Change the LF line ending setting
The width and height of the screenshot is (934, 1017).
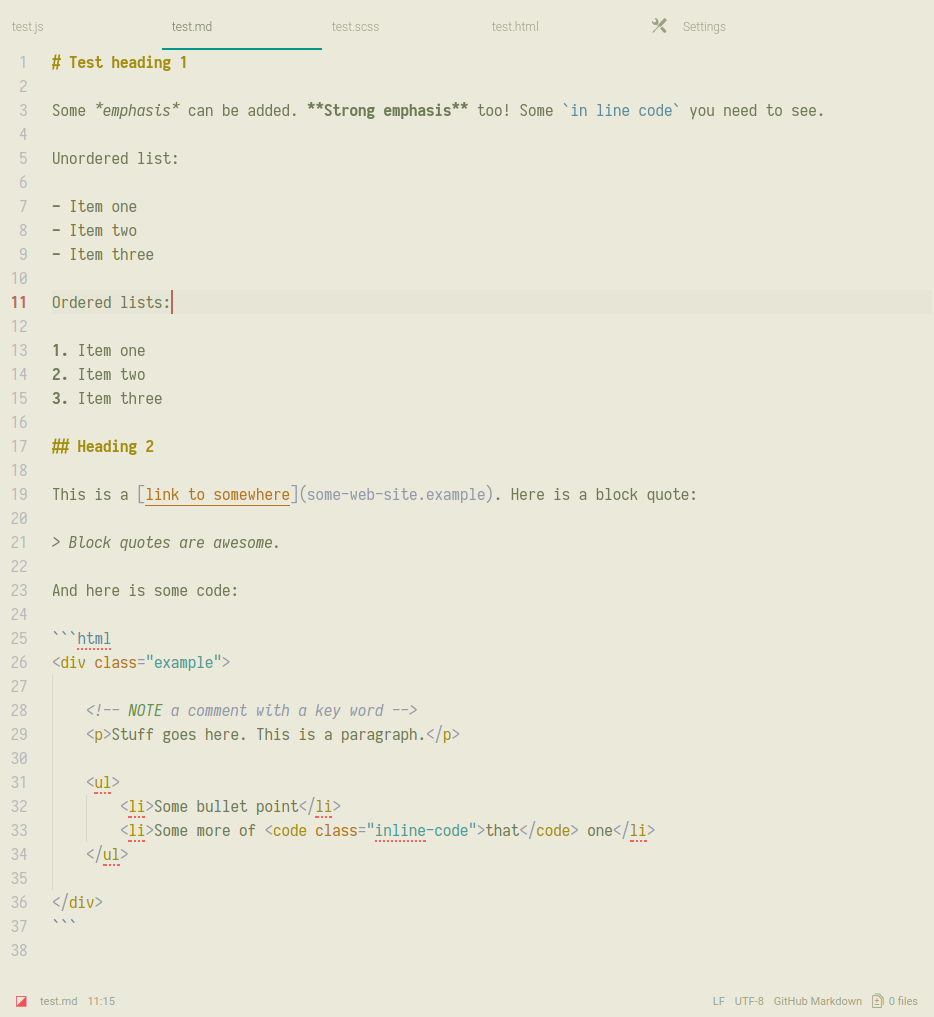tap(719, 1001)
